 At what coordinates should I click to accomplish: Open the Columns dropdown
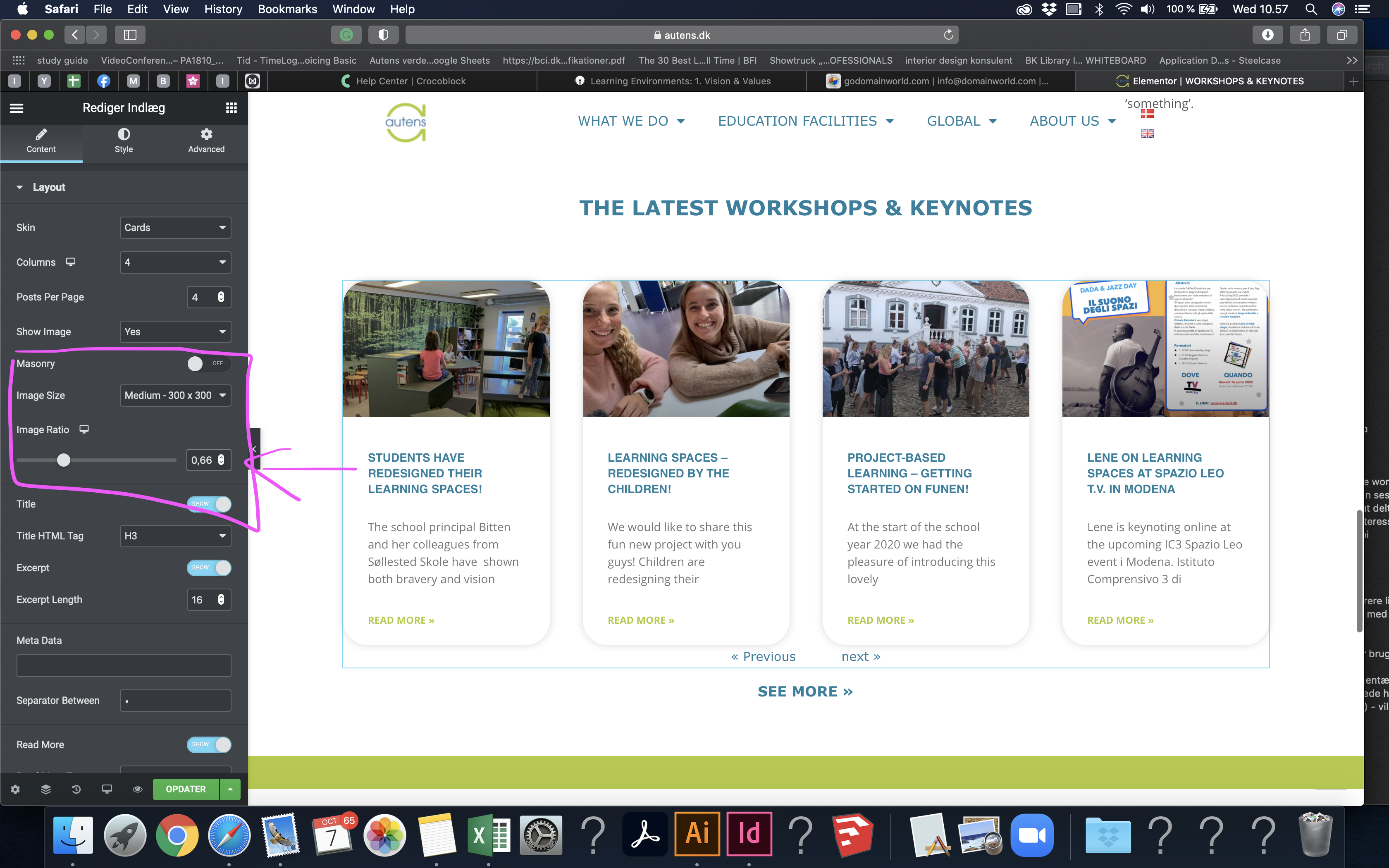tap(175, 262)
